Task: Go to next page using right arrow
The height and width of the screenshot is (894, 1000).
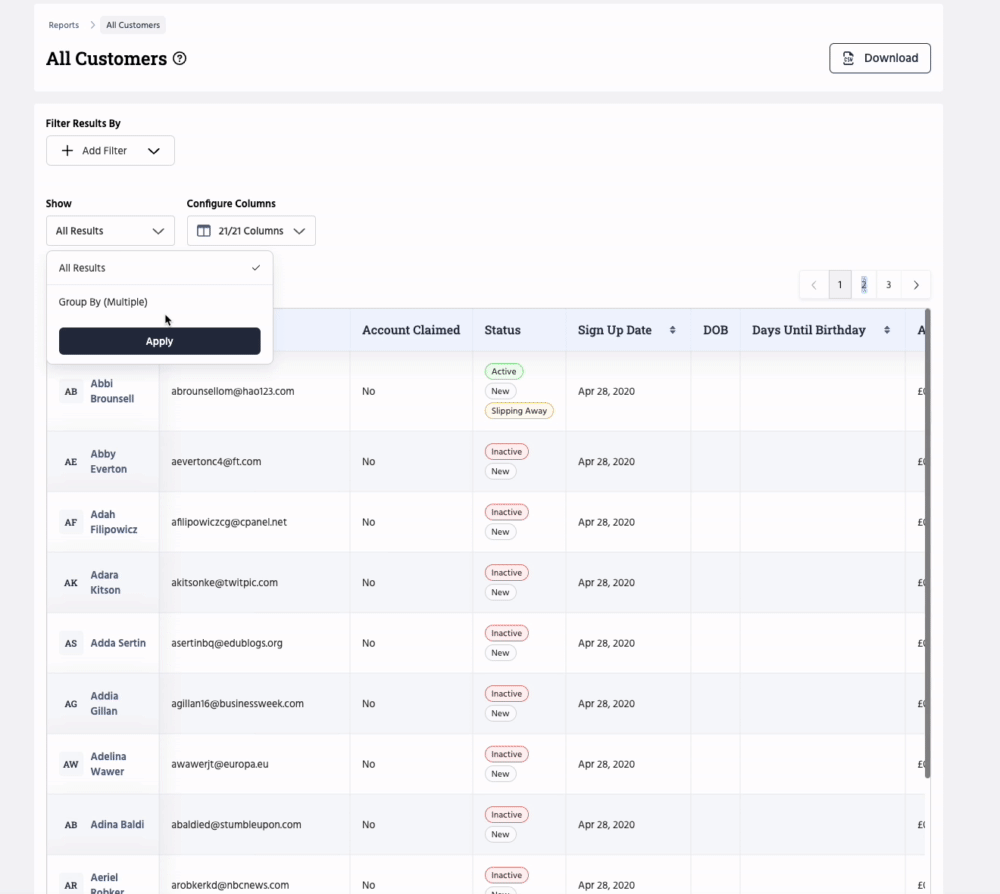Action: click(916, 285)
